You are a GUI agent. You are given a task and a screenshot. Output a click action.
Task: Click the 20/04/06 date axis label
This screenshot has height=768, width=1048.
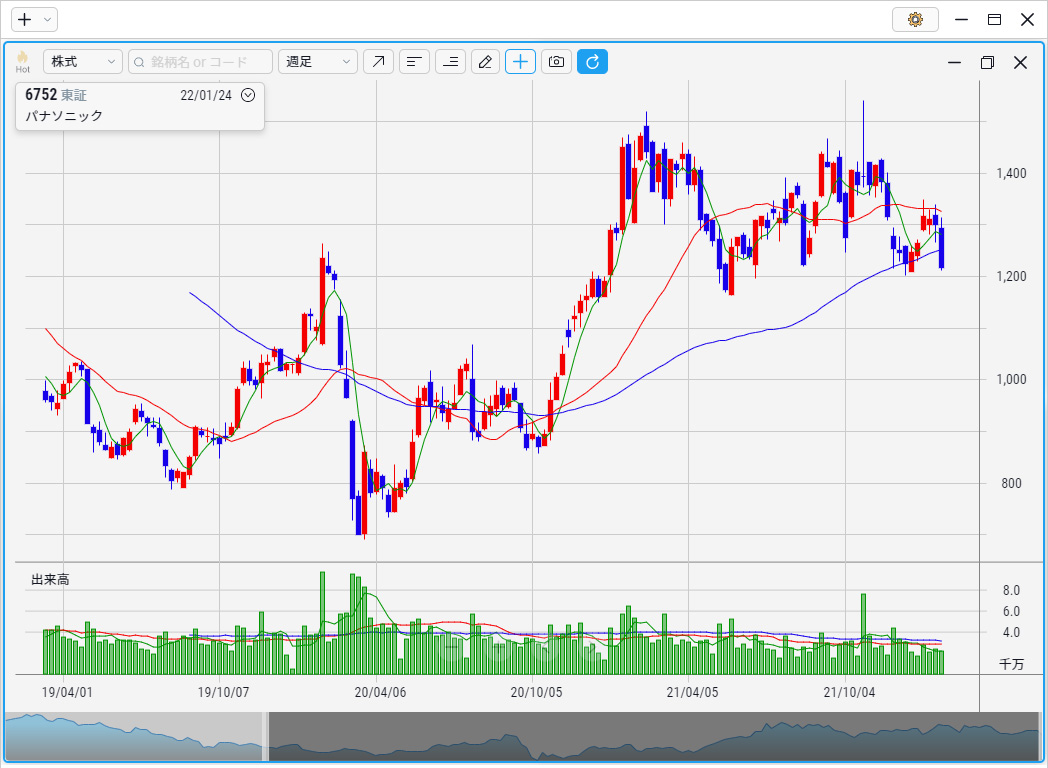[x=380, y=692]
